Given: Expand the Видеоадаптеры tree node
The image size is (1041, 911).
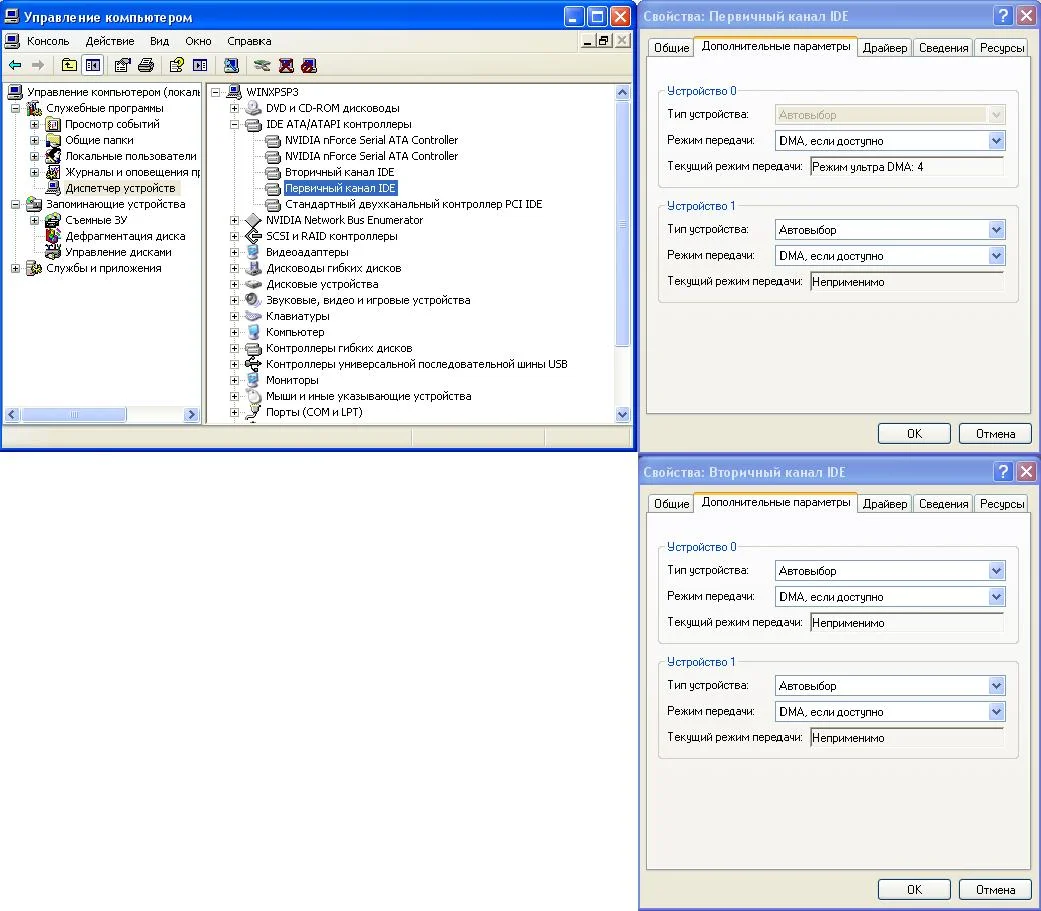Looking at the screenshot, I should pos(235,252).
